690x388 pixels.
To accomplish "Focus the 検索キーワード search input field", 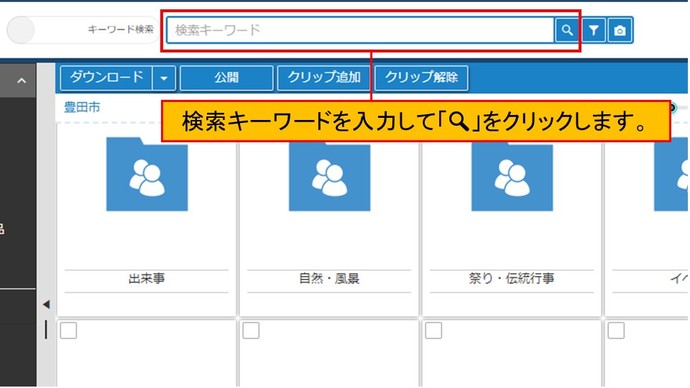I will 360,30.
